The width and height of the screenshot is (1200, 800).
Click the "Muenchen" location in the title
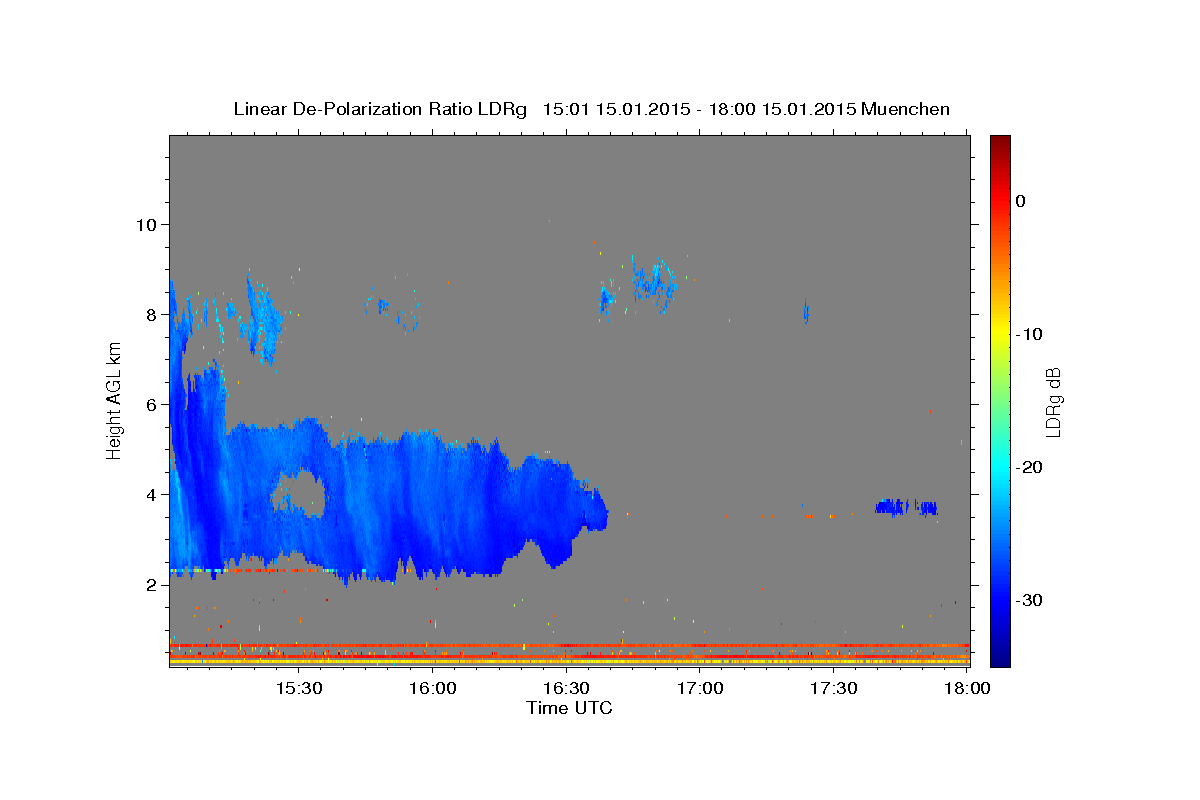[x=907, y=109]
